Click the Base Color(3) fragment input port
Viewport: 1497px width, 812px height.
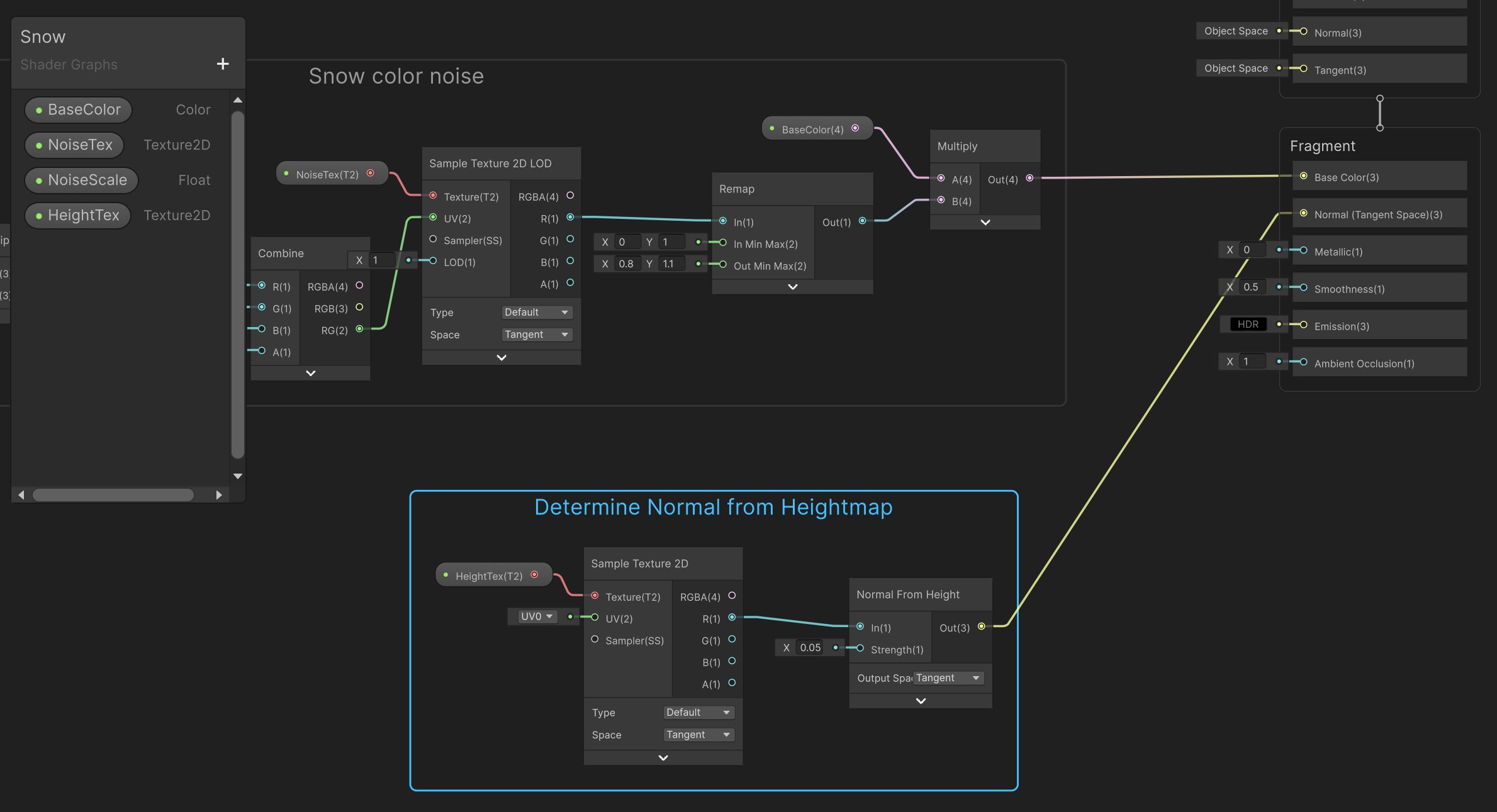pos(1303,176)
